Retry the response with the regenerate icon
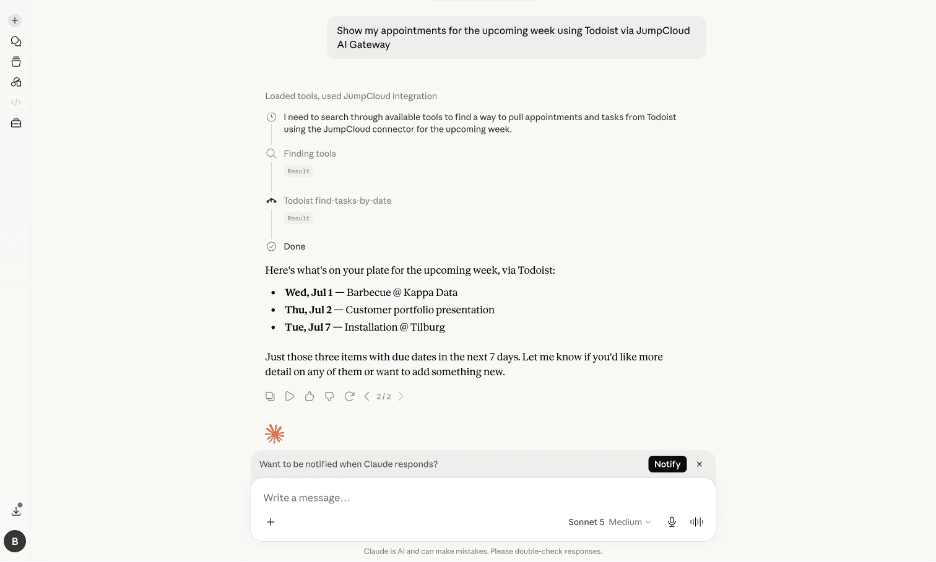The height and width of the screenshot is (562, 936). (349, 397)
